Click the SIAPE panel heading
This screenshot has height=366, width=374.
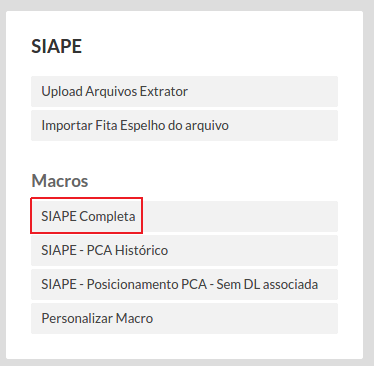pyautogui.click(x=56, y=46)
